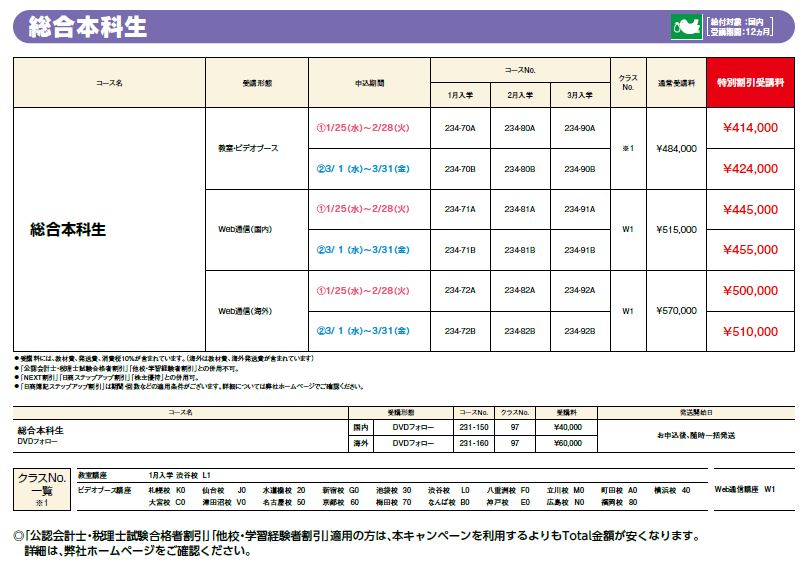
Task: Select the 教室・ビデオブース attendance format cell
Action: coord(249,148)
